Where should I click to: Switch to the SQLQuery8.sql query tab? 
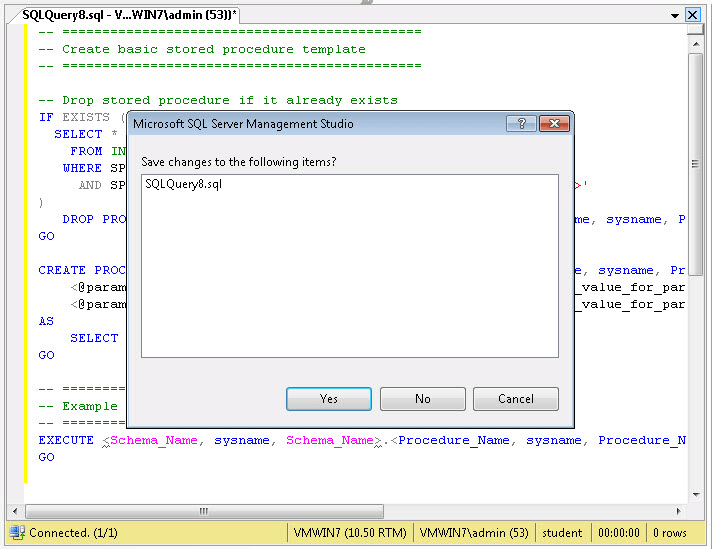(x=129, y=15)
